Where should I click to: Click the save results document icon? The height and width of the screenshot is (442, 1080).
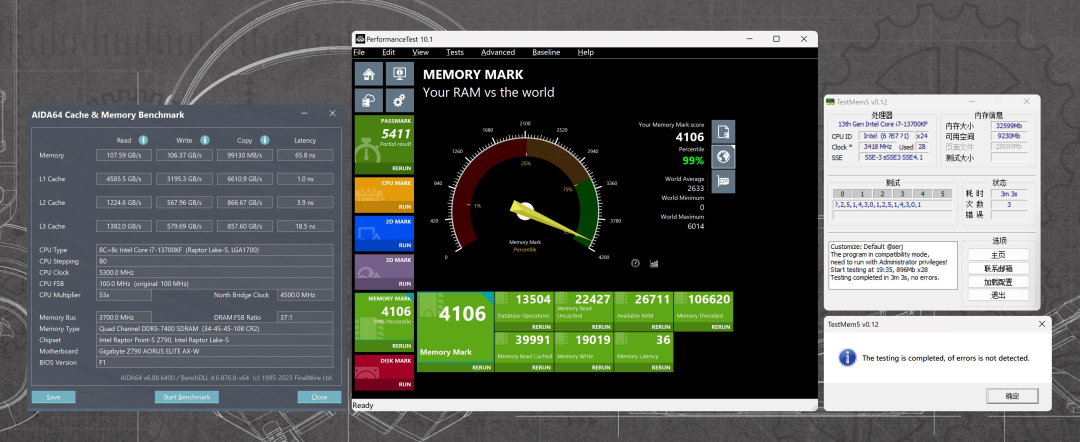coord(723,131)
